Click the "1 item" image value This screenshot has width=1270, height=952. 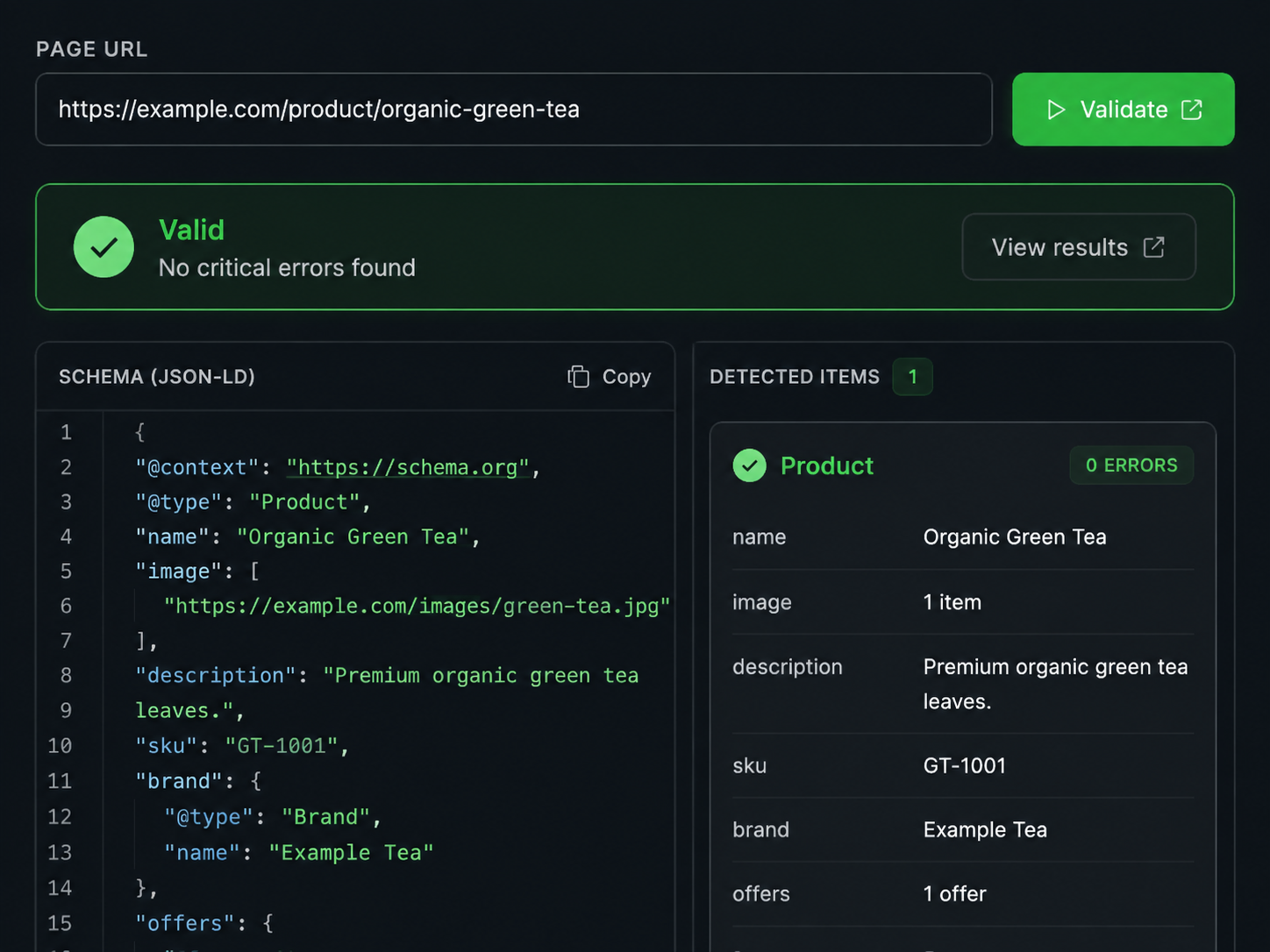point(952,602)
